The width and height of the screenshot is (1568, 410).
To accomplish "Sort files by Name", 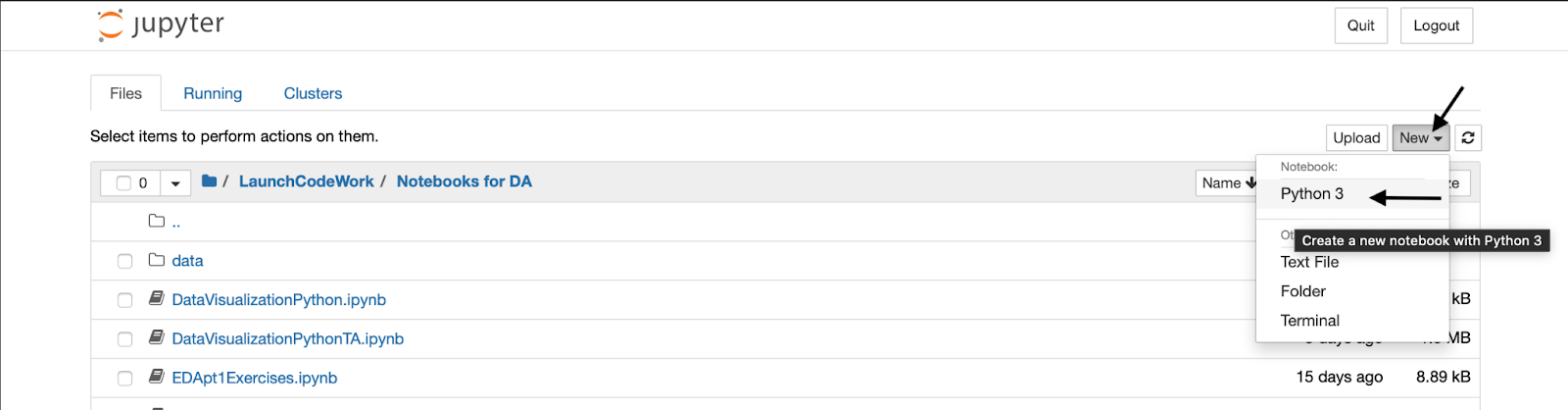I will (1227, 183).
